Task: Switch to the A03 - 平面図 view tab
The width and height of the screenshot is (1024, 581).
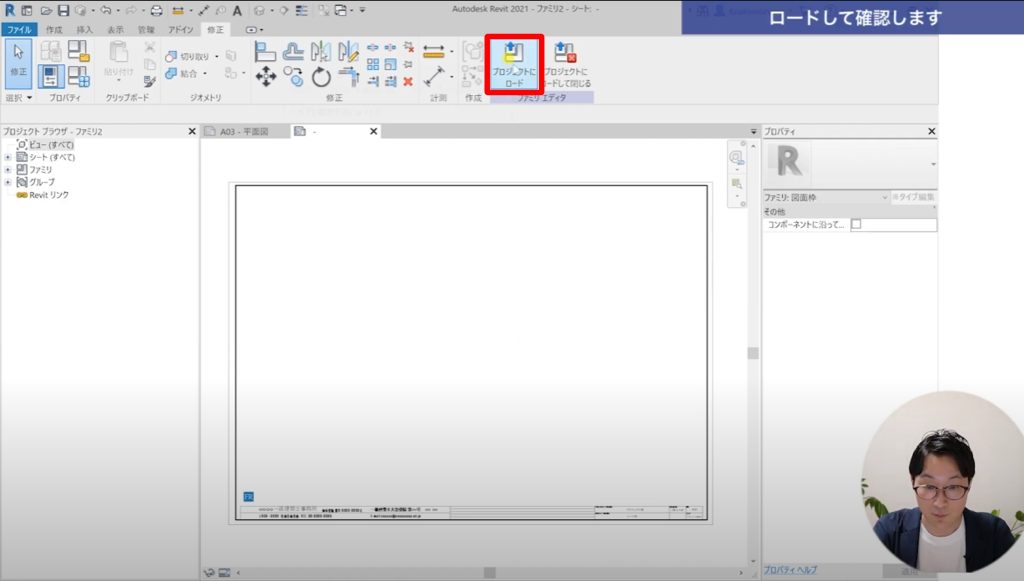Action: click(x=238, y=132)
